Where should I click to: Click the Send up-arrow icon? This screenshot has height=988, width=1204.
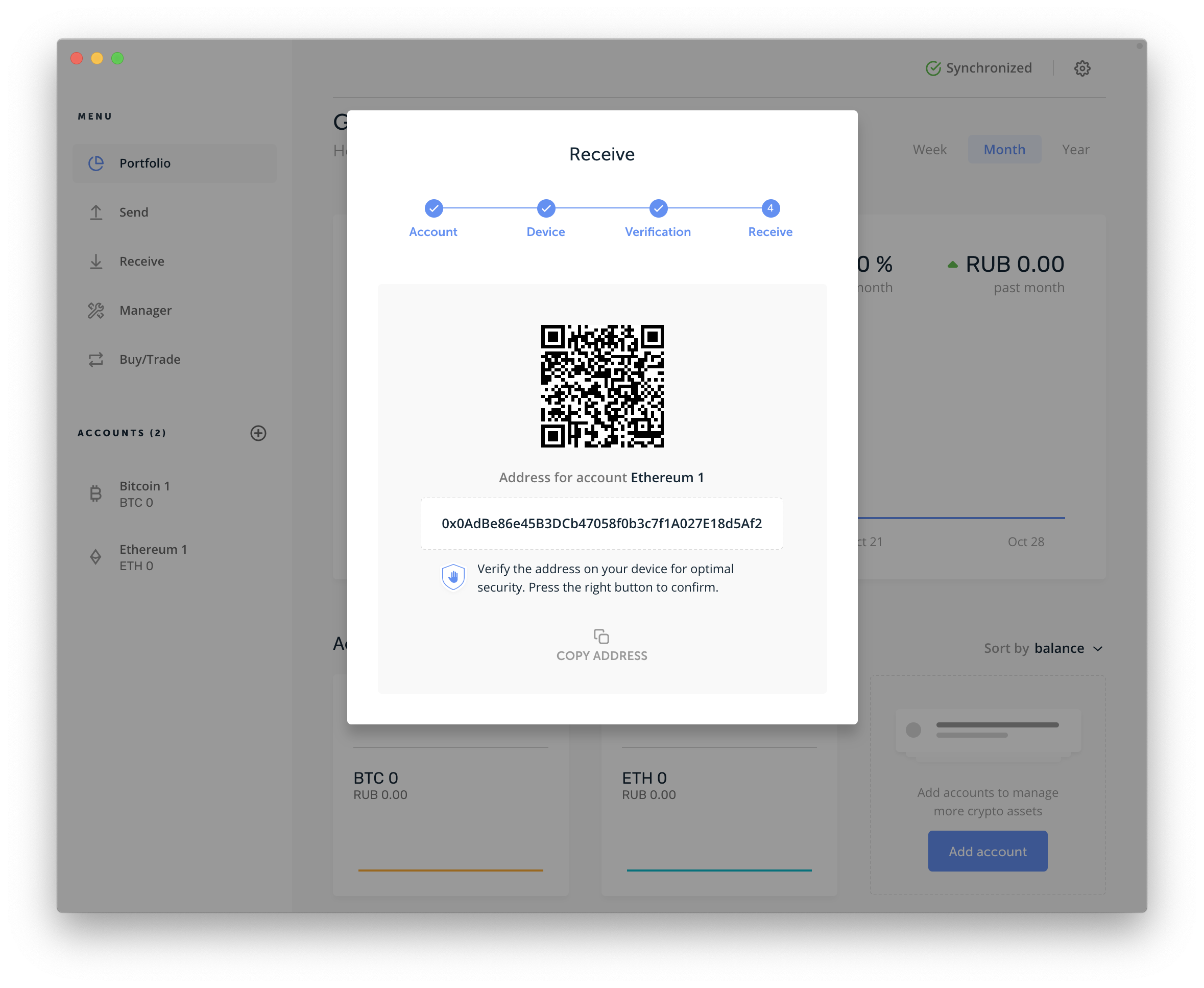(x=96, y=213)
